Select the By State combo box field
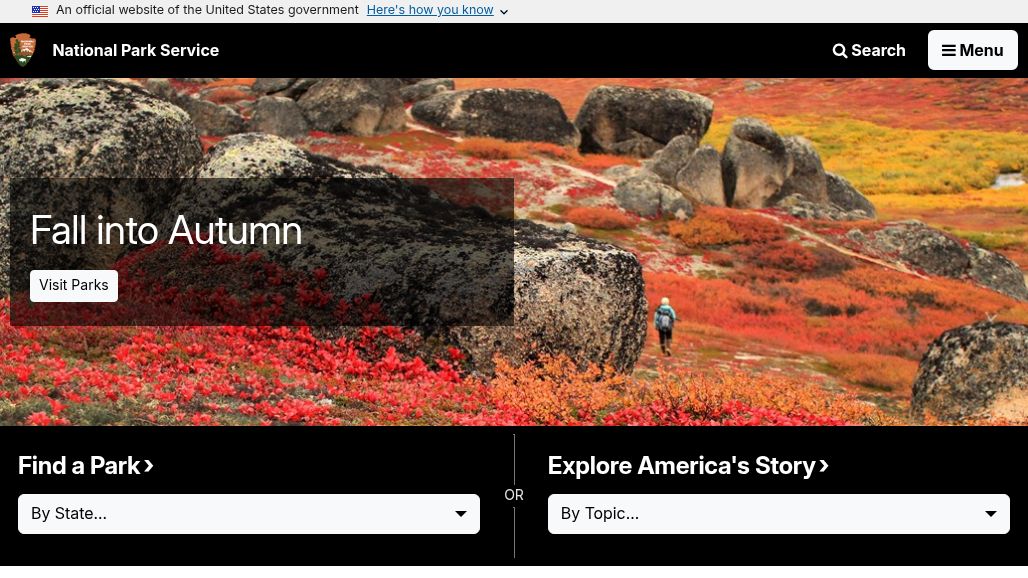 point(230,514)
